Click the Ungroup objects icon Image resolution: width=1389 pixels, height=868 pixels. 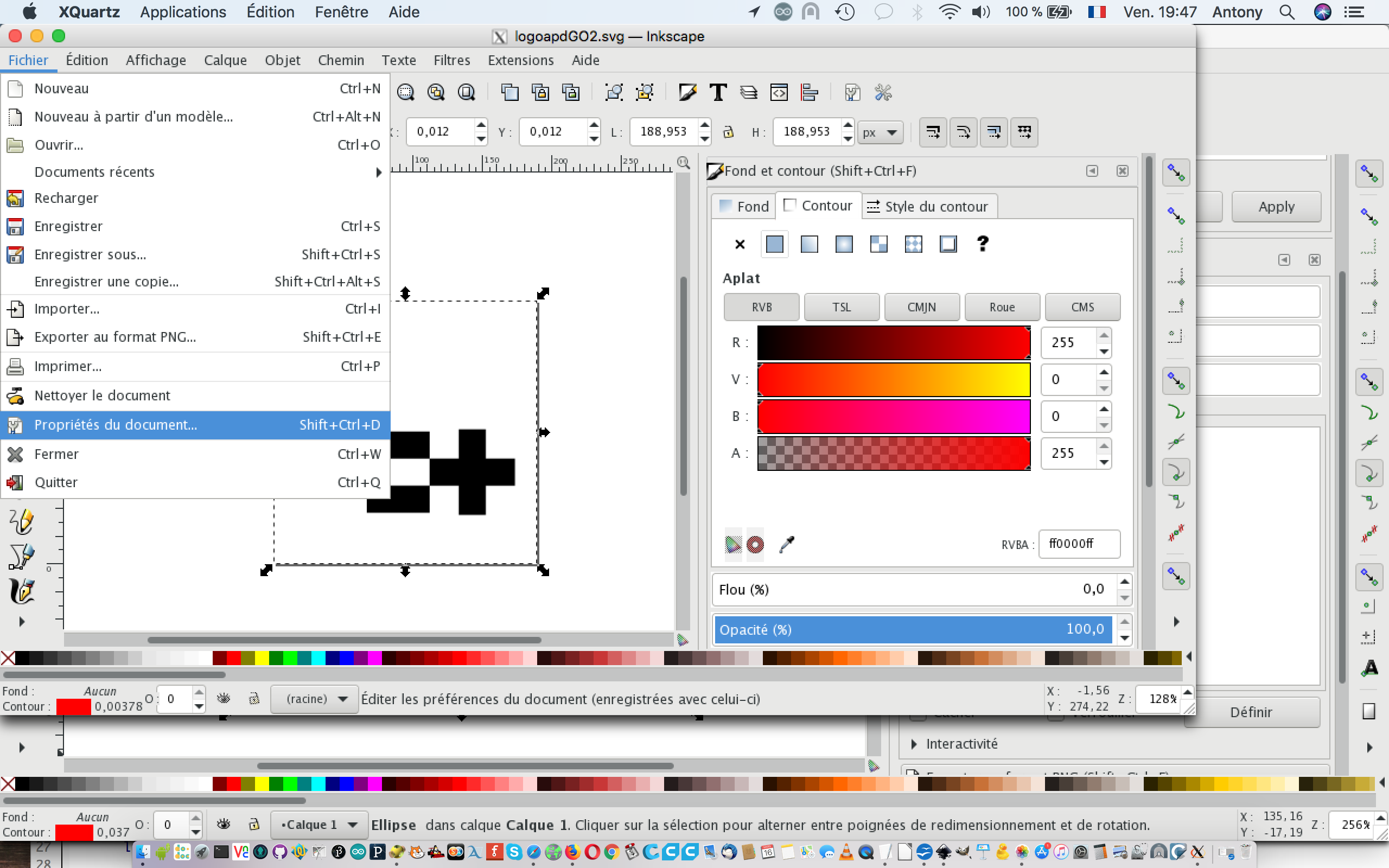(645, 92)
